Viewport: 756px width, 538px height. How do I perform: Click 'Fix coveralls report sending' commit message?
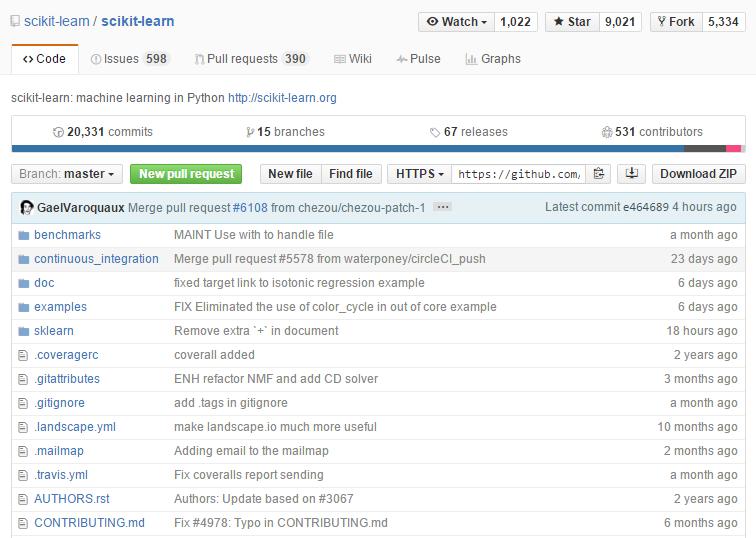[249, 475]
